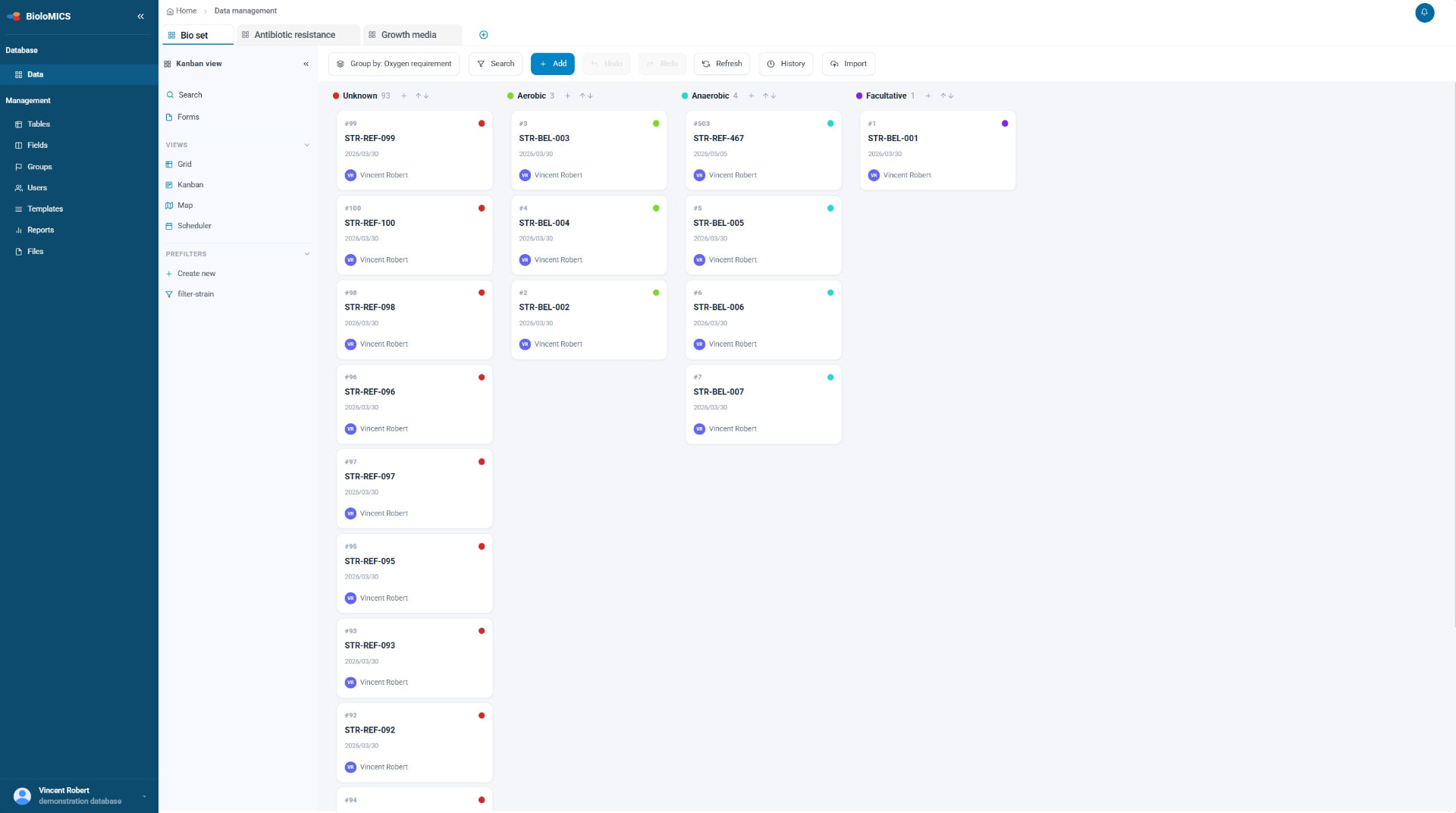
Task: Switch to the Grid view
Action: (184, 165)
